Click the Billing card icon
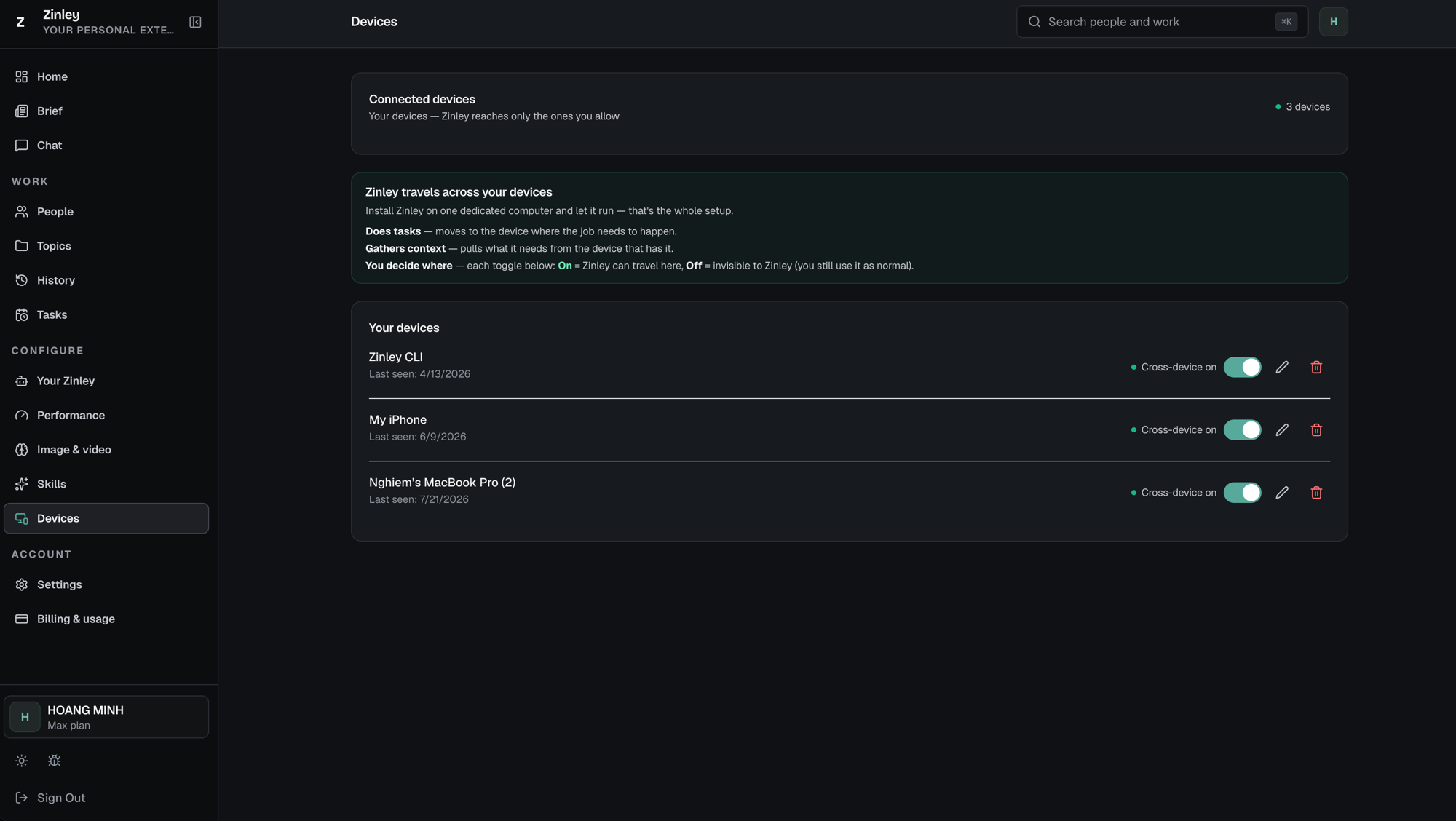 (x=22, y=619)
